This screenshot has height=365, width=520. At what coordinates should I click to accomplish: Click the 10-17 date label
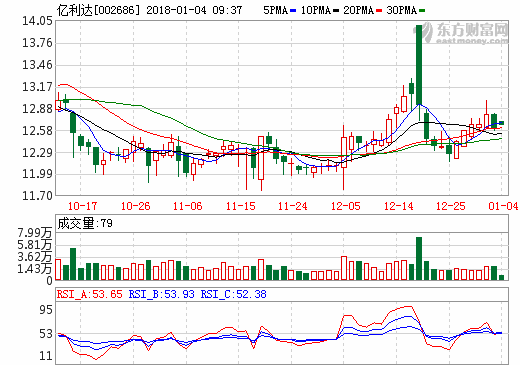point(82,206)
